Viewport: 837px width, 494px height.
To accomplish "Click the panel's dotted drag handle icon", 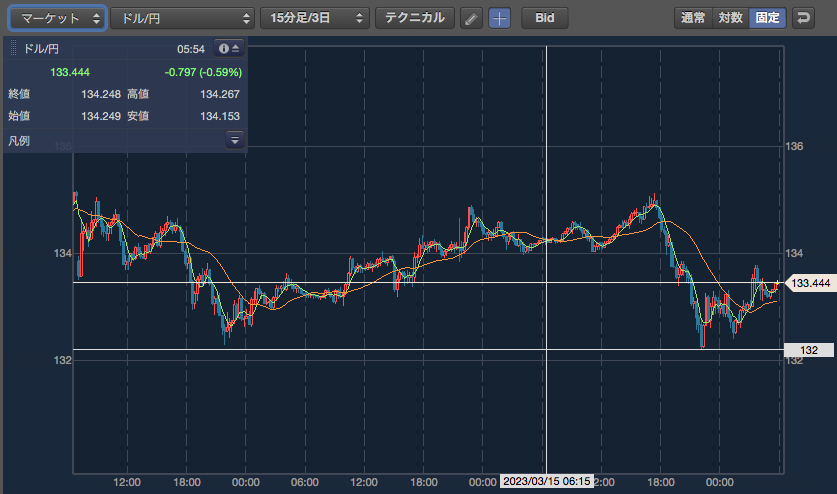I will click(14, 49).
